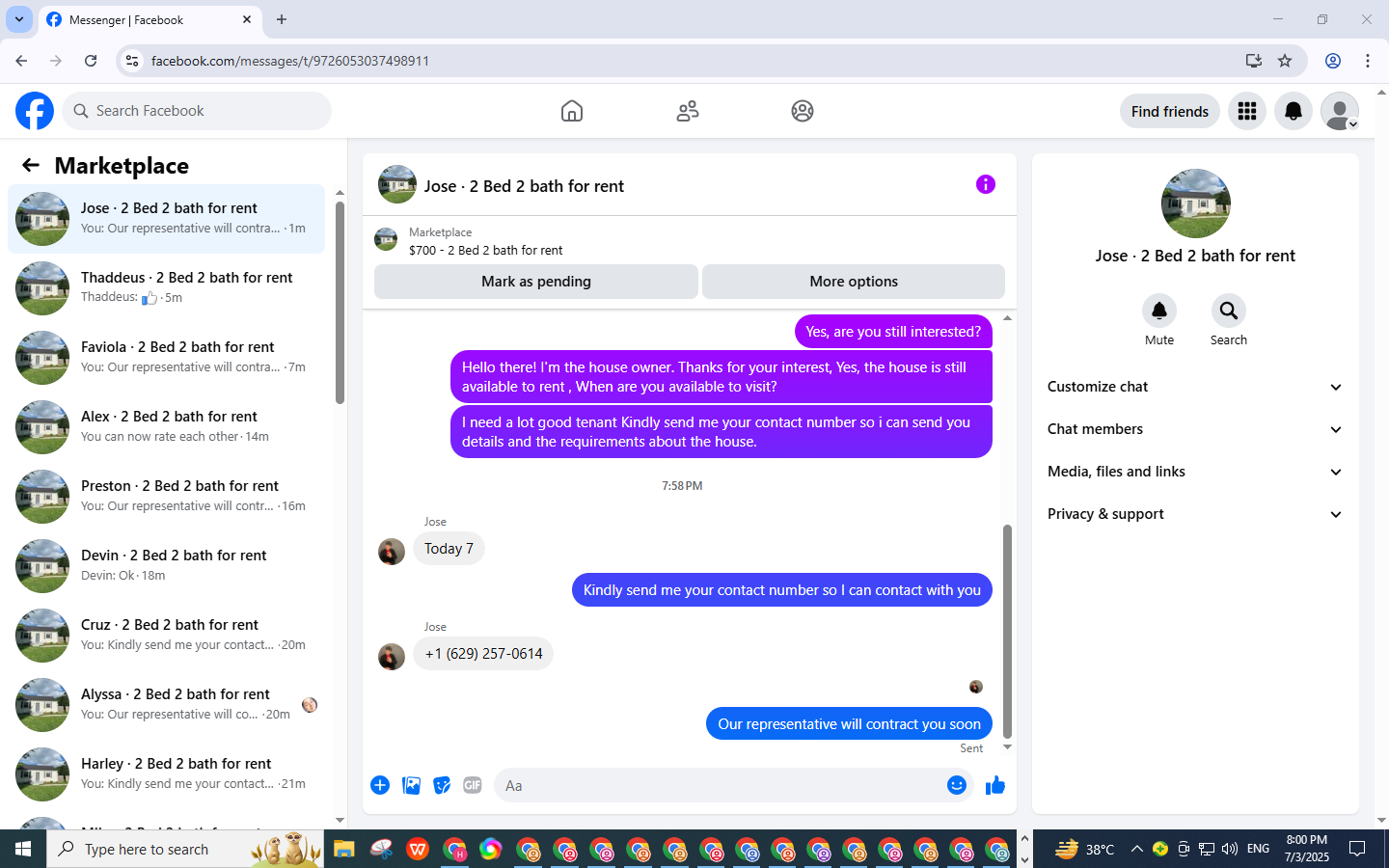Go back in browser history
Viewport: 1389px width, 868px height.
[x=21, y=61]
